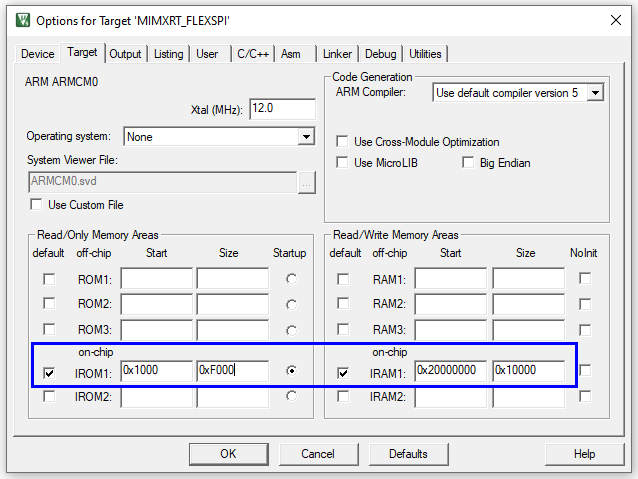This screenshot has width=638, height=479.
Task: Click the ROM2 Start field
Action: tap(157, 304)
